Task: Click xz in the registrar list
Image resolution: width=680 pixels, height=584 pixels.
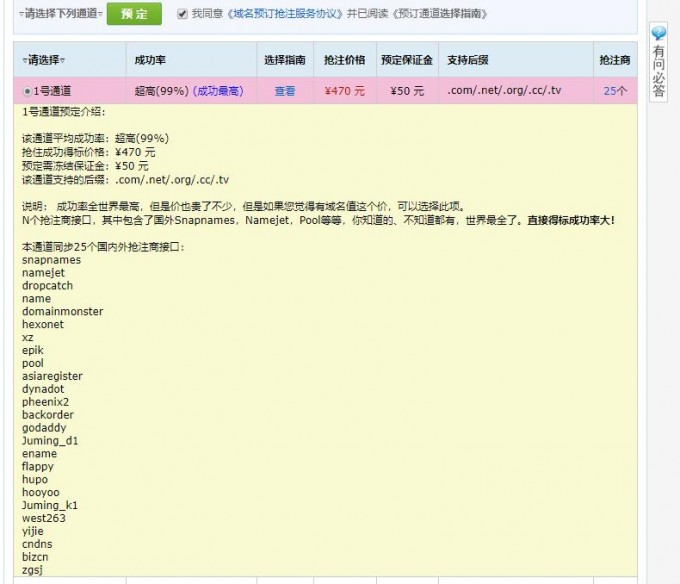Action: pyautogui.click(x=27, y=337)
